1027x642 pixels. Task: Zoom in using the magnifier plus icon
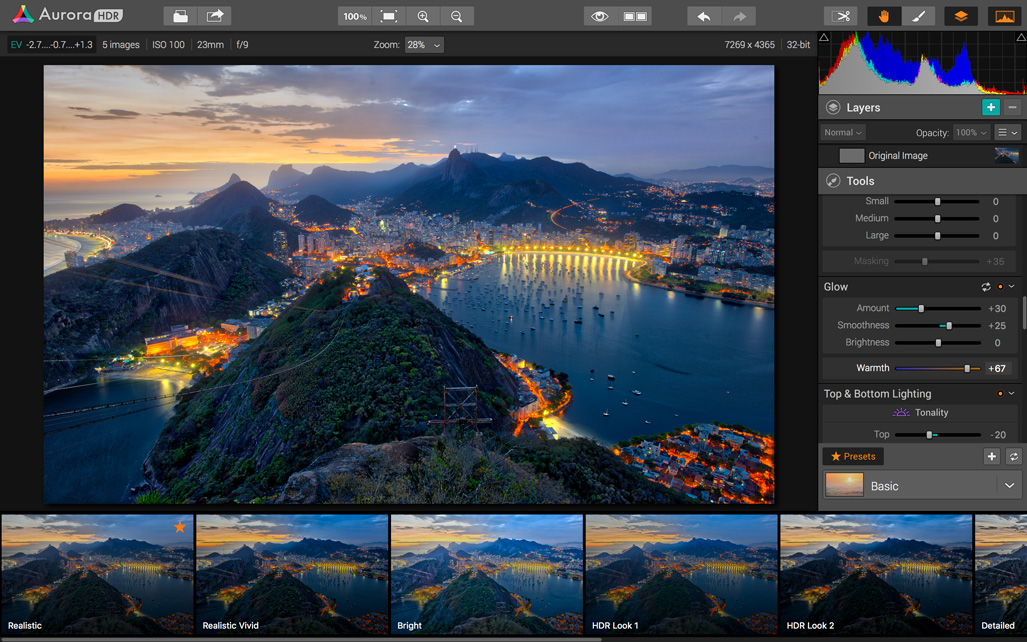[423, 16]
